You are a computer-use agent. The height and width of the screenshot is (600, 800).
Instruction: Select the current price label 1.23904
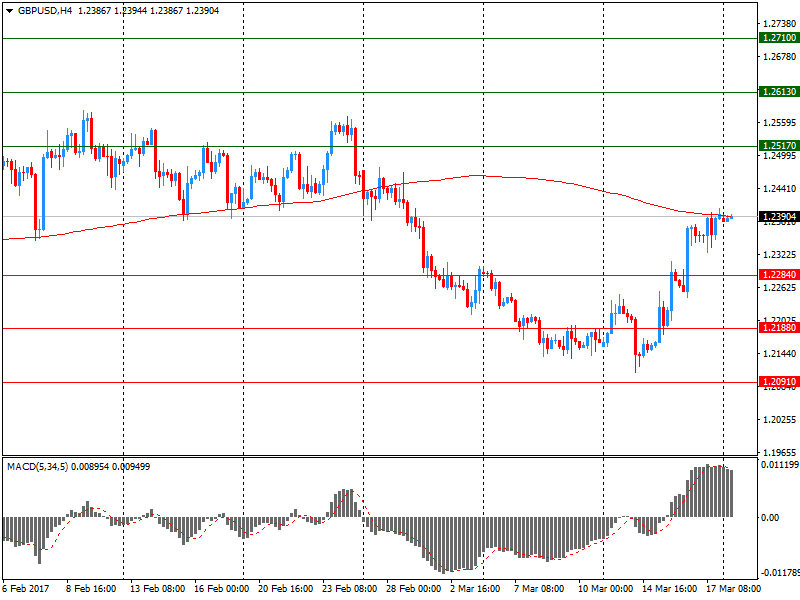779,217
